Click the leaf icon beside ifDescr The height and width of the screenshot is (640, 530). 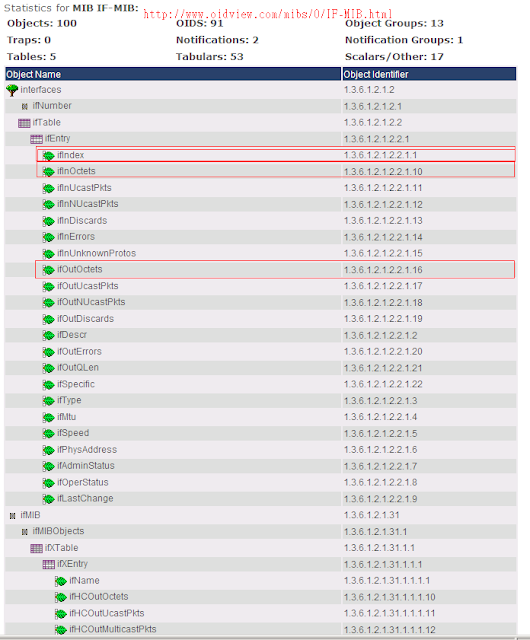point(49,335)
